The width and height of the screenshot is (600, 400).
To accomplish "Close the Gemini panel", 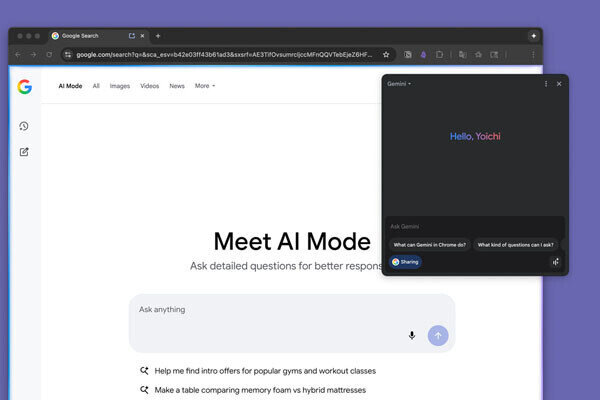I will [559, 84].
